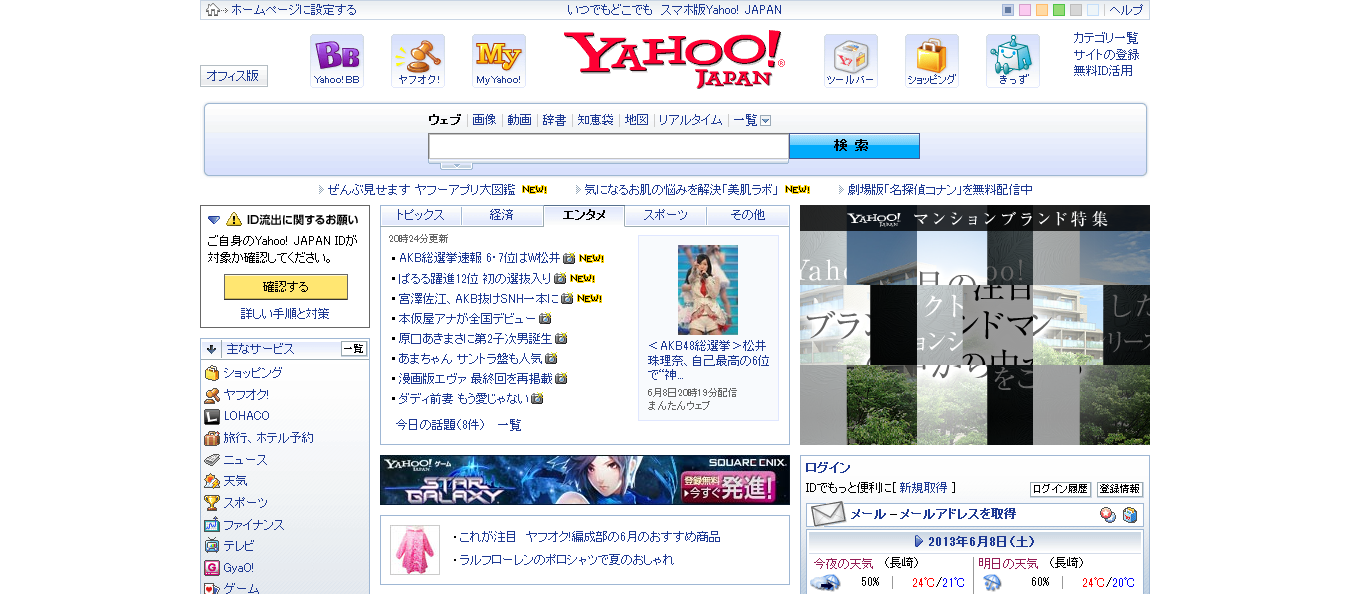Open the マンションブランド特集 ad banner
The image size is (1349, 594).
[x=975, y=325]
